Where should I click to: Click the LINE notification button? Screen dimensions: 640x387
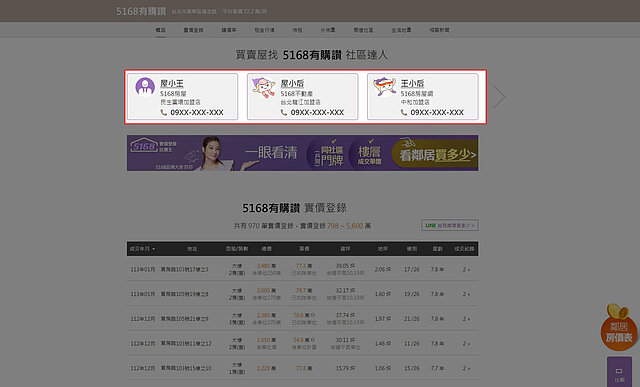point(450,225)
